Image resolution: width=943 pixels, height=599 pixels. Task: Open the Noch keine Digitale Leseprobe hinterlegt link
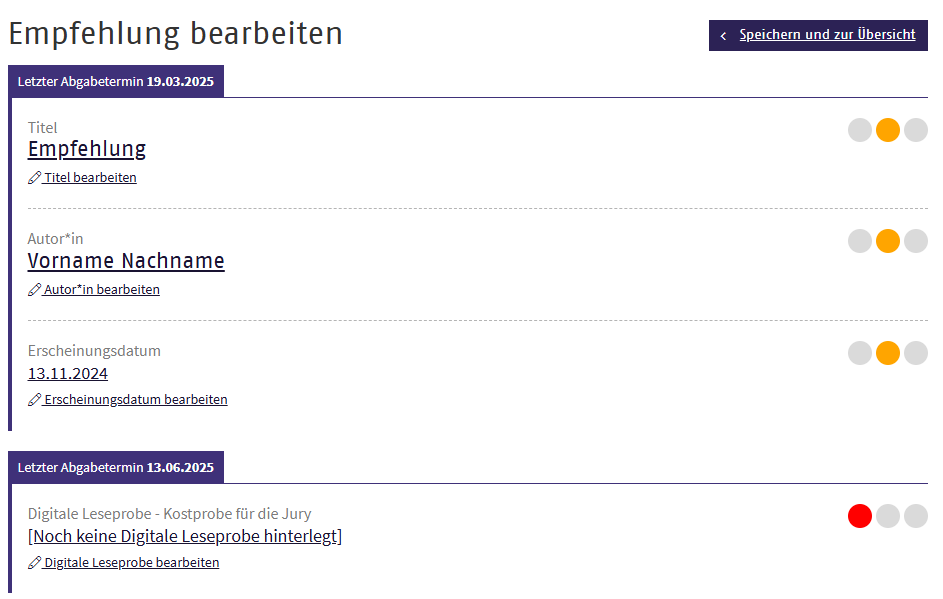[x=185, y=536]
